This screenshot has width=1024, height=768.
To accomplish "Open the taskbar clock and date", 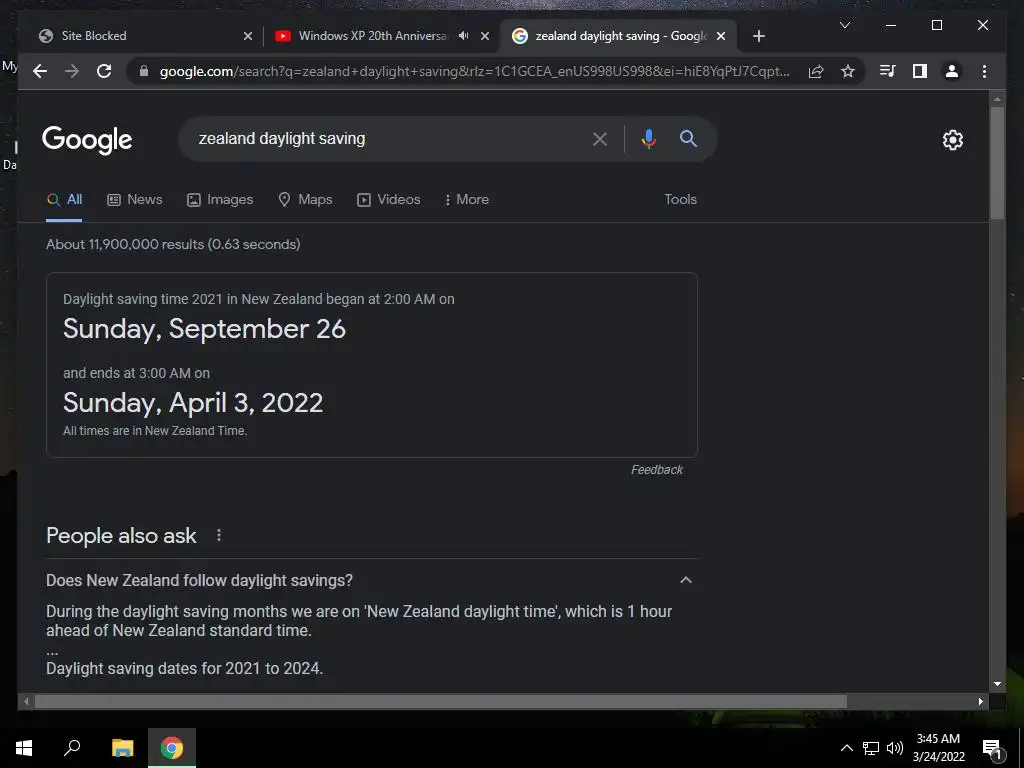I will 938,748.
